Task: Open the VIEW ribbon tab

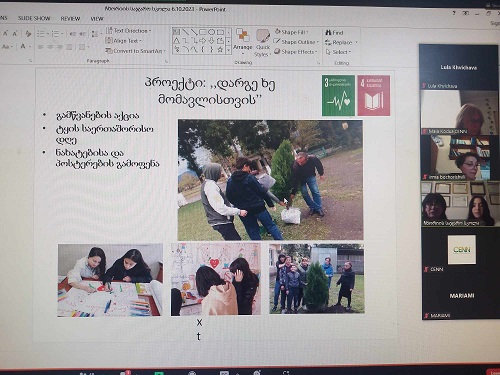Action: click(97, 19)
